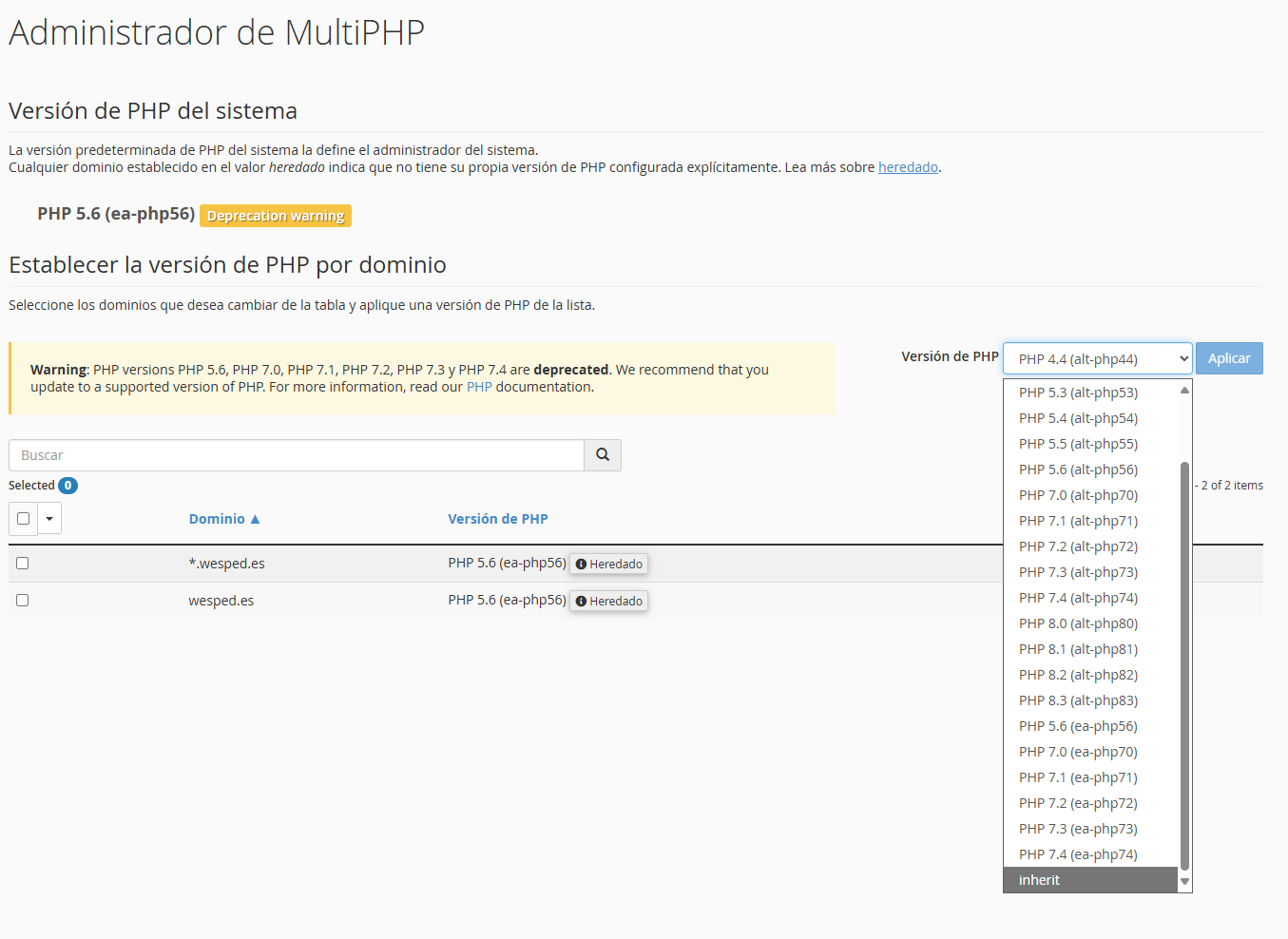Click the dropdown list scroll up arrow
The image size is (1288, 939).
[1184, 391]
